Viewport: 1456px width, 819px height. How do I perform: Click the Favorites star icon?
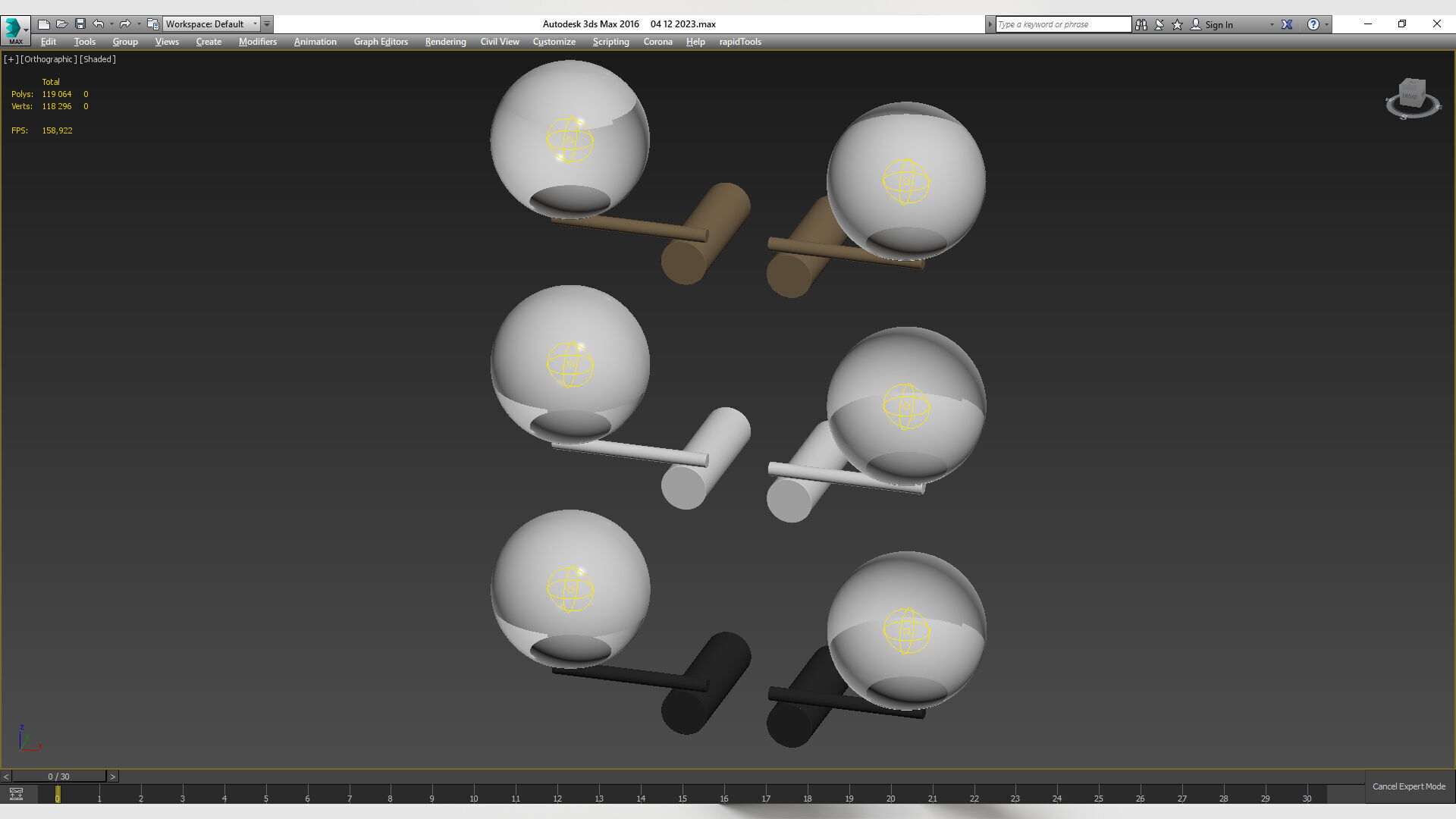[x=1177, y=24]
